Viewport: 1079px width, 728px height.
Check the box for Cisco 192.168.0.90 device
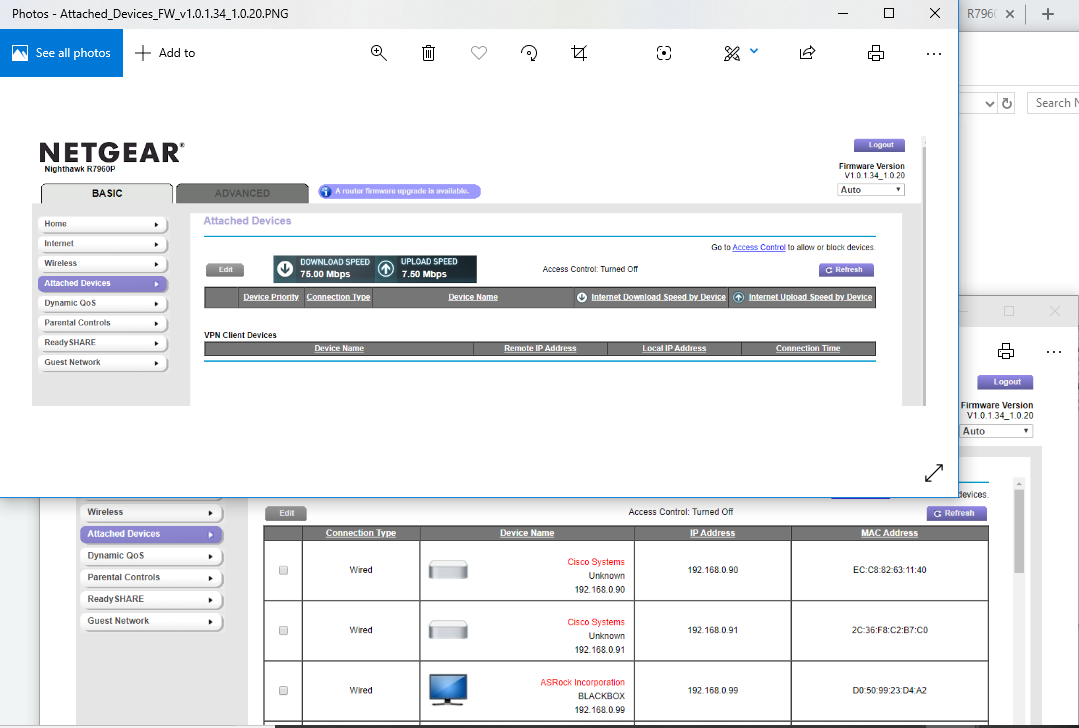(283, 570)
